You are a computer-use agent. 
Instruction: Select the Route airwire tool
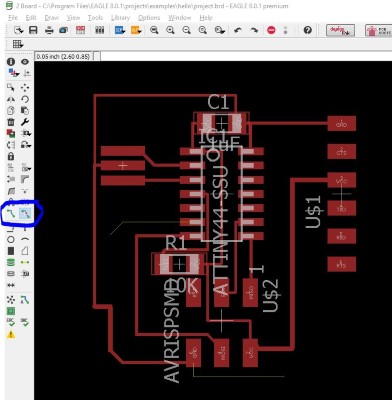[11, 213]
